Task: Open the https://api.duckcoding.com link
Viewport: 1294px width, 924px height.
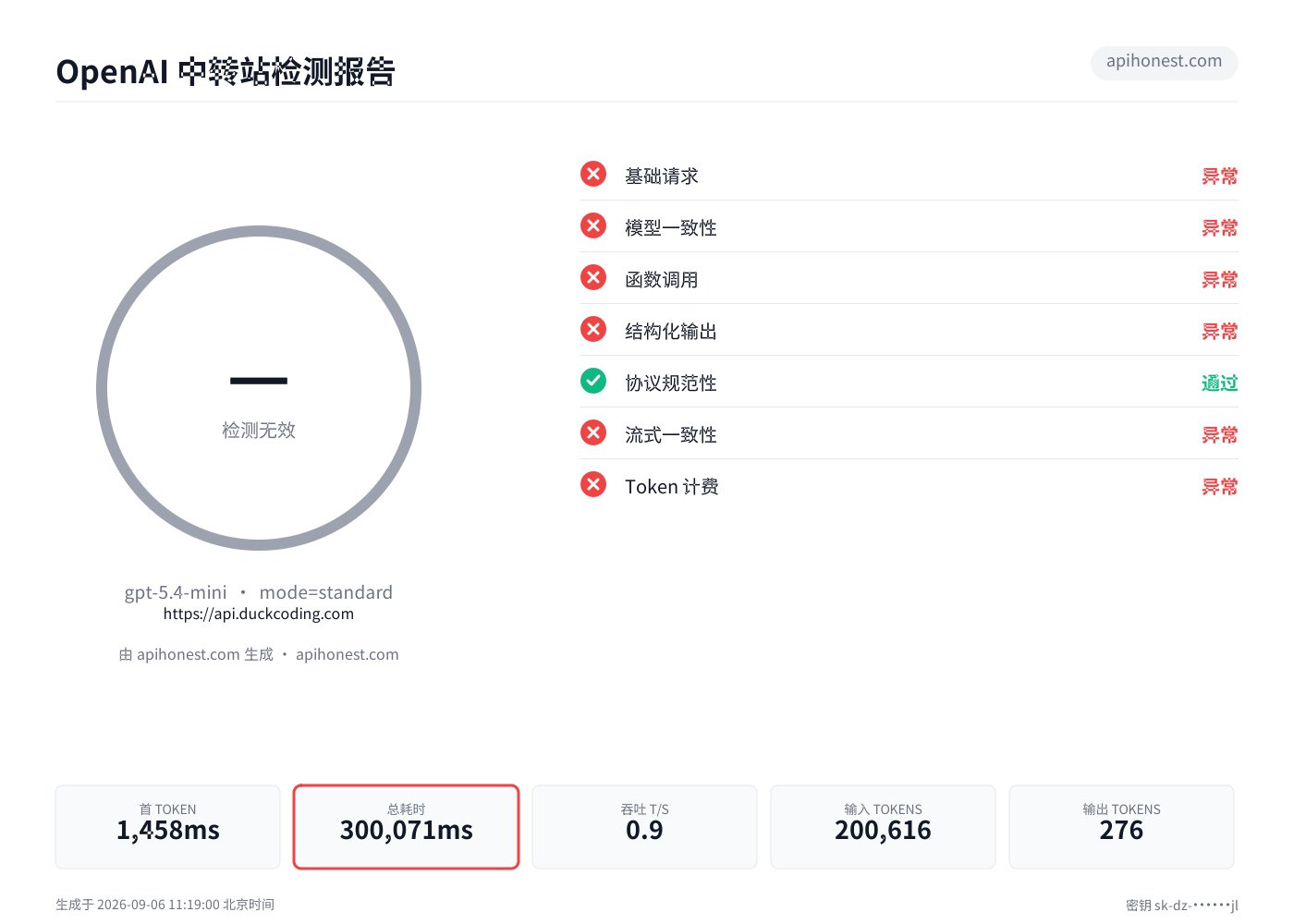Action: click(259, 614)
